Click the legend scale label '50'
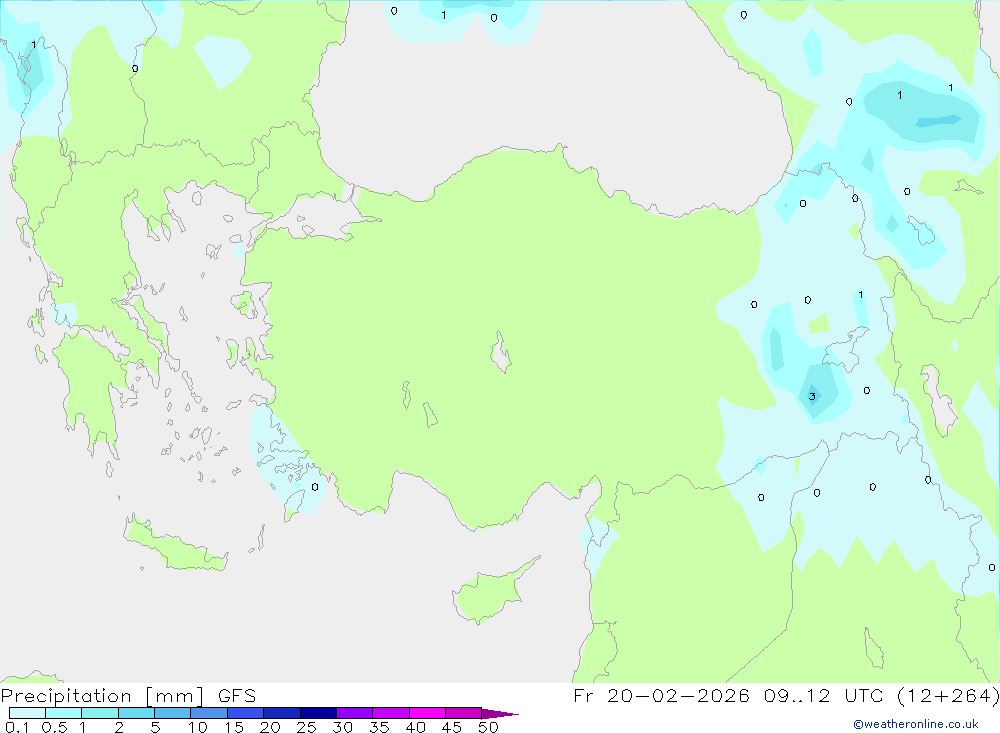The height and width of the screenshot is (733, 1000). pos(489,727)
